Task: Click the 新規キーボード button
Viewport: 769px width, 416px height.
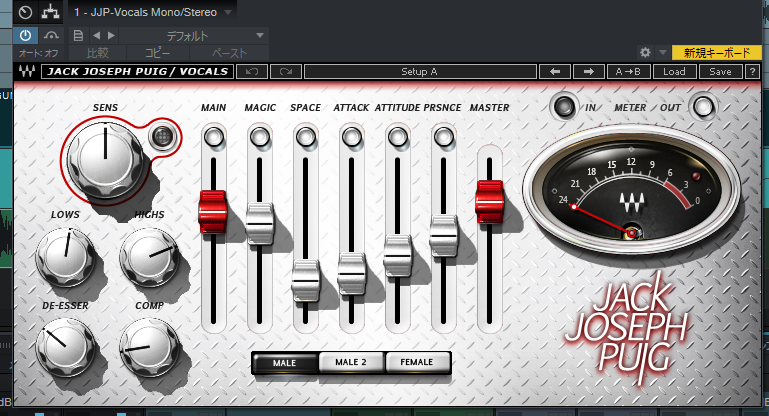Action: (x=717, y=52)
